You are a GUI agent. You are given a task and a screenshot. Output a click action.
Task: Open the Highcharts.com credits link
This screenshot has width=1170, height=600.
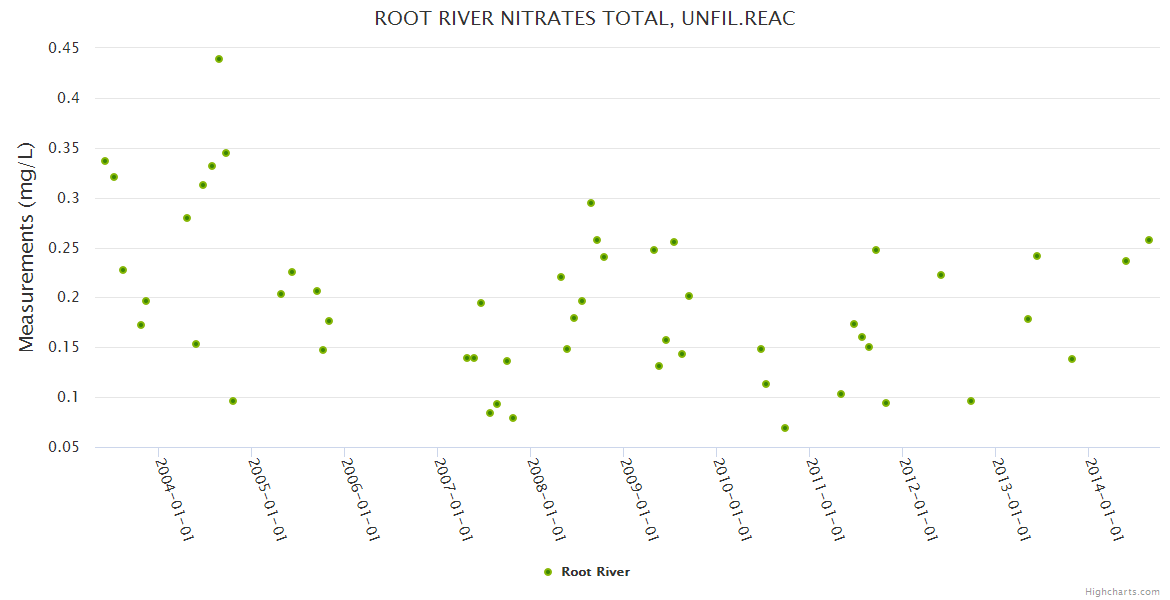[x=1122, y=591]
